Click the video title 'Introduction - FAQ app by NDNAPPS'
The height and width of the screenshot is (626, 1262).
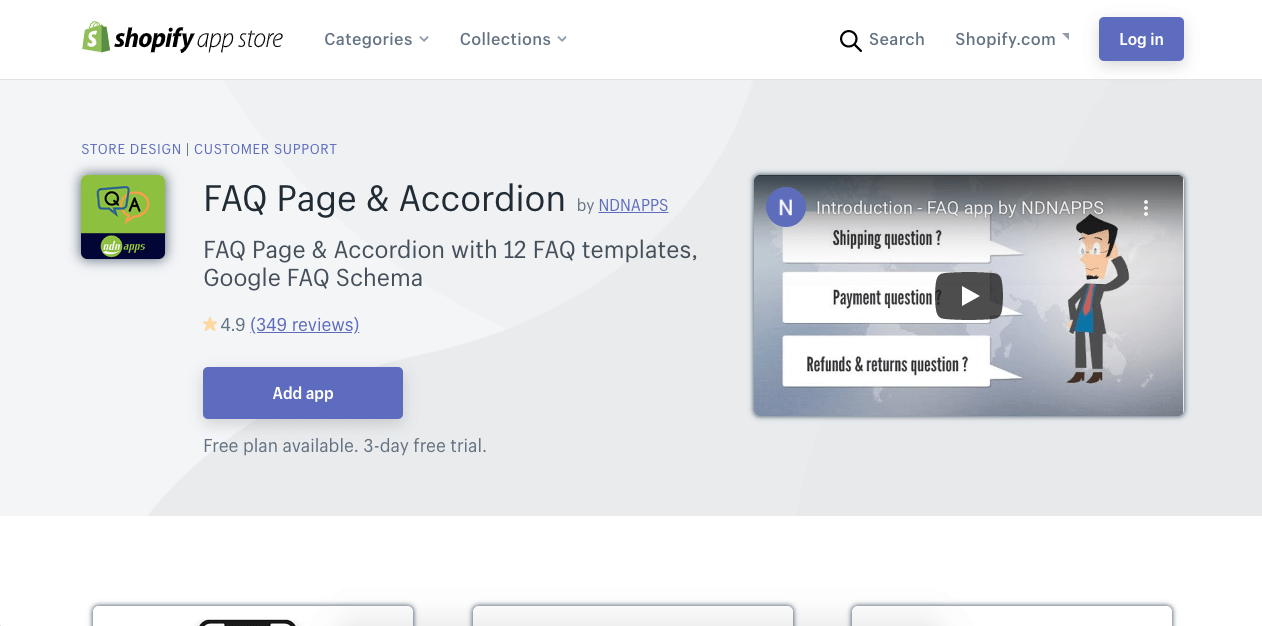[x=960, y=208]
